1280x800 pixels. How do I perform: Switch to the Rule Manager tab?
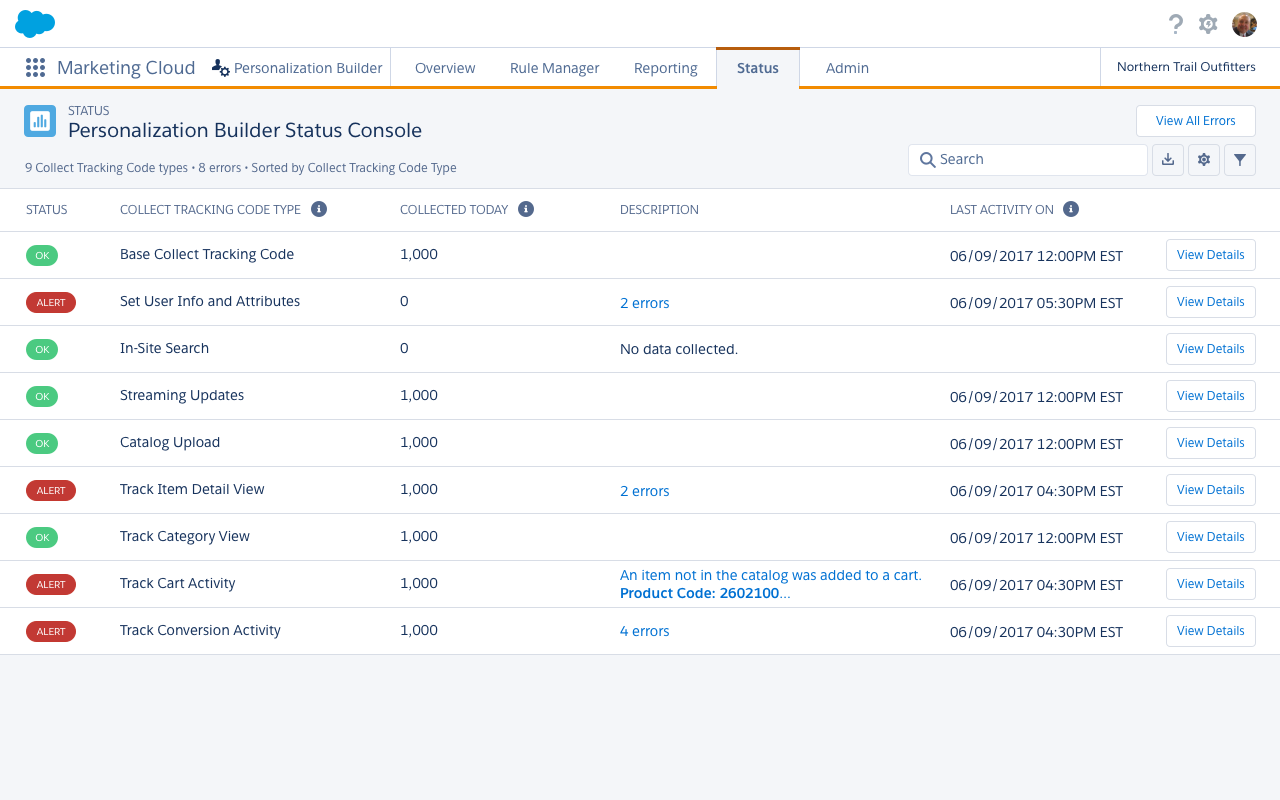tap(555, 68)
